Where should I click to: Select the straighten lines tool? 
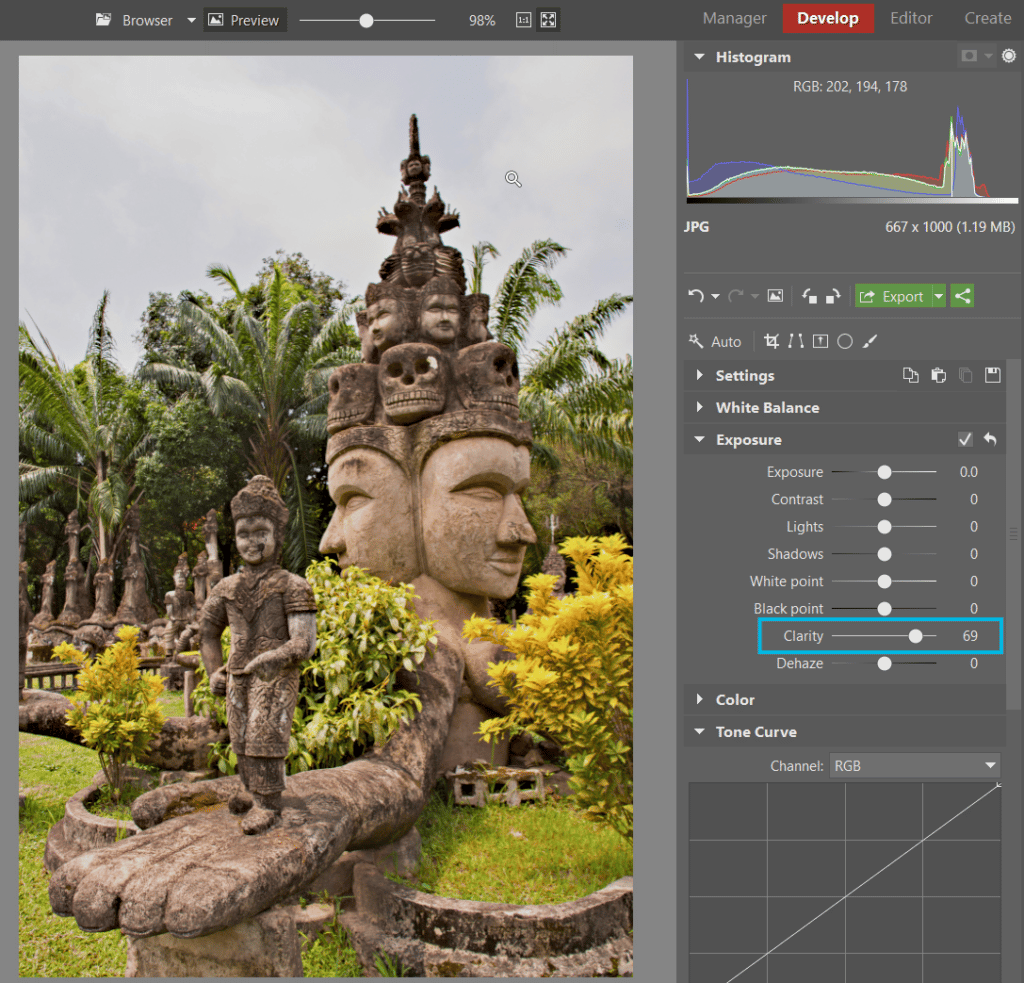click(x=796, y=341)
